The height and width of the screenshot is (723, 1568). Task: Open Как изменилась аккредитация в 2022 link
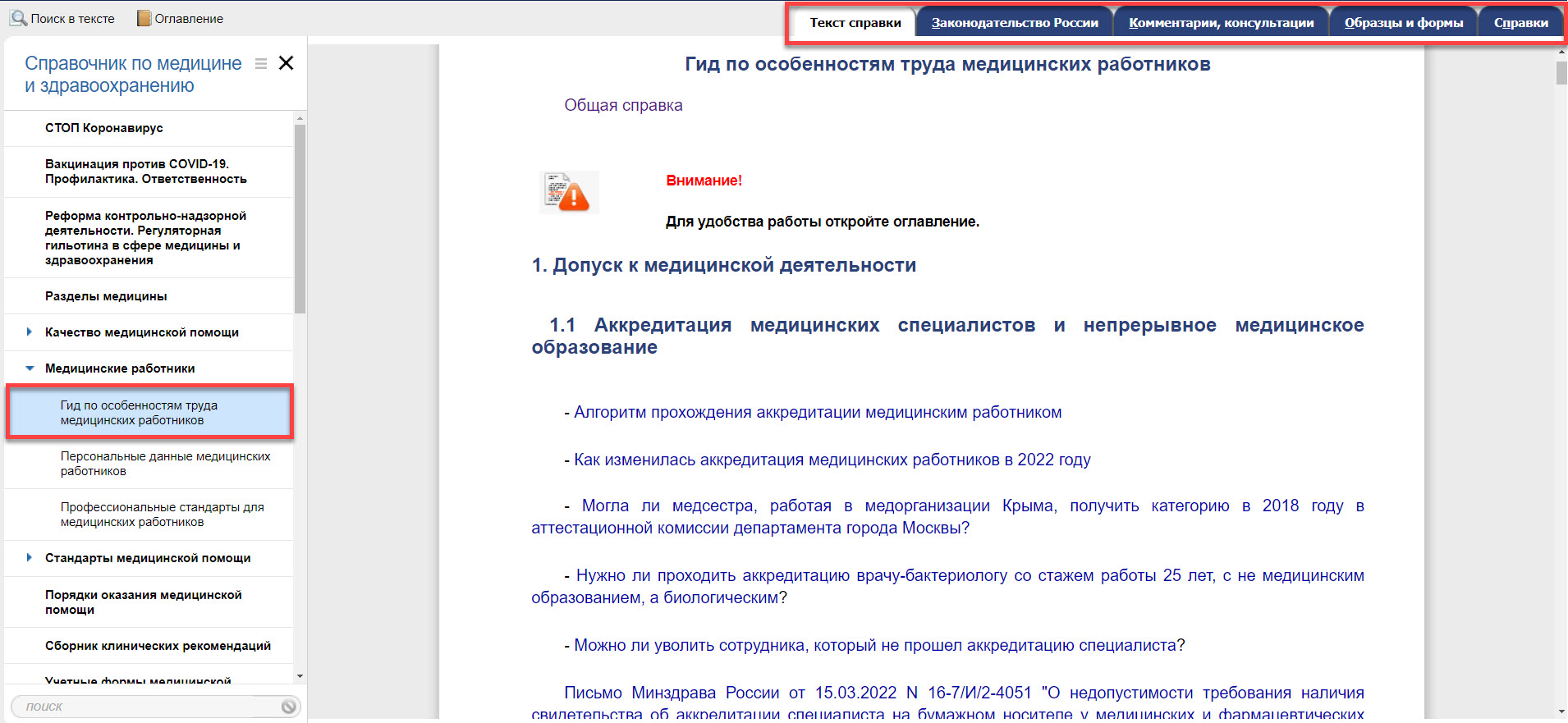[x=832, y=460]
